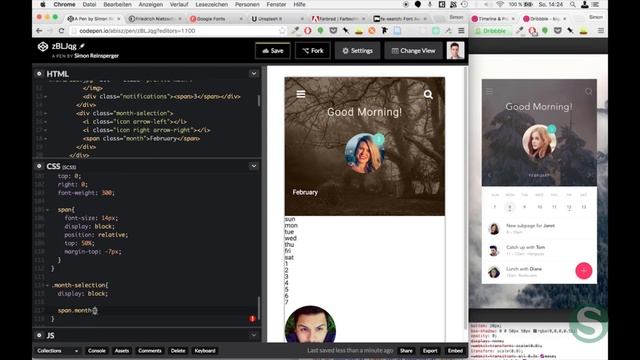Collapse the HTML editor dropdown
The height and width of the screenshot is (360, 640).
(x=253, y=74)
